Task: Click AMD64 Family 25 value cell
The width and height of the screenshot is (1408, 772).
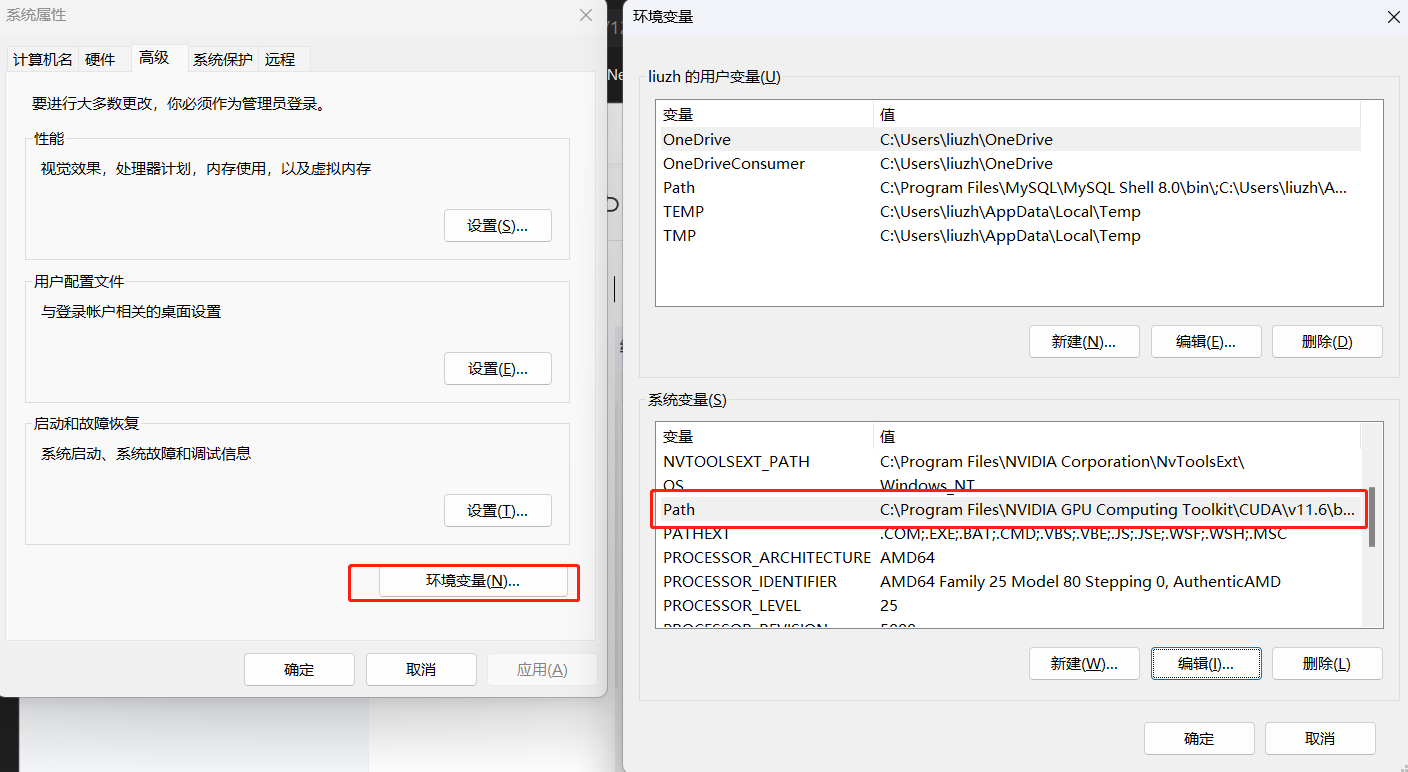Action: point(1080,582)
